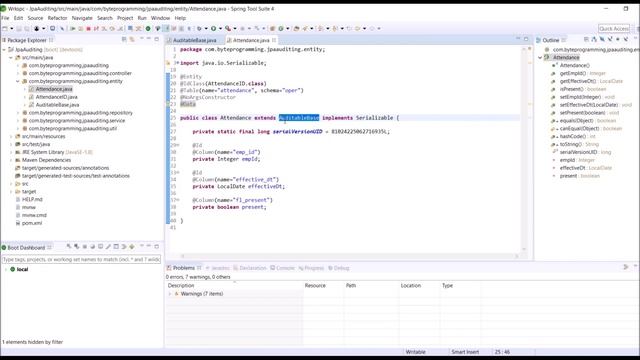Expand Maven Dependencies node

(x=11, y=160)
